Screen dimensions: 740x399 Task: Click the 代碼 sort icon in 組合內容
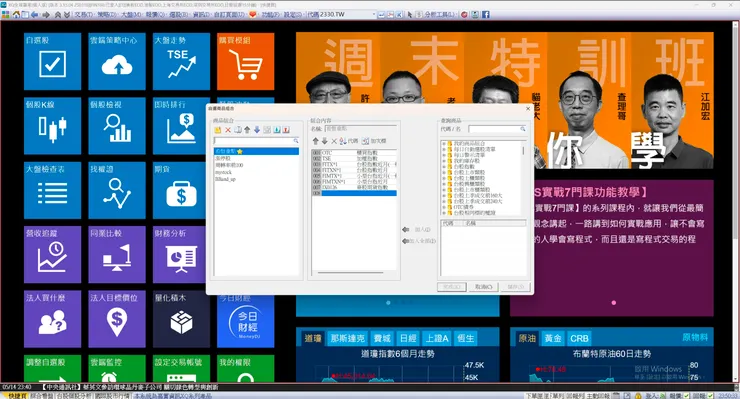(x=349, y=141)
